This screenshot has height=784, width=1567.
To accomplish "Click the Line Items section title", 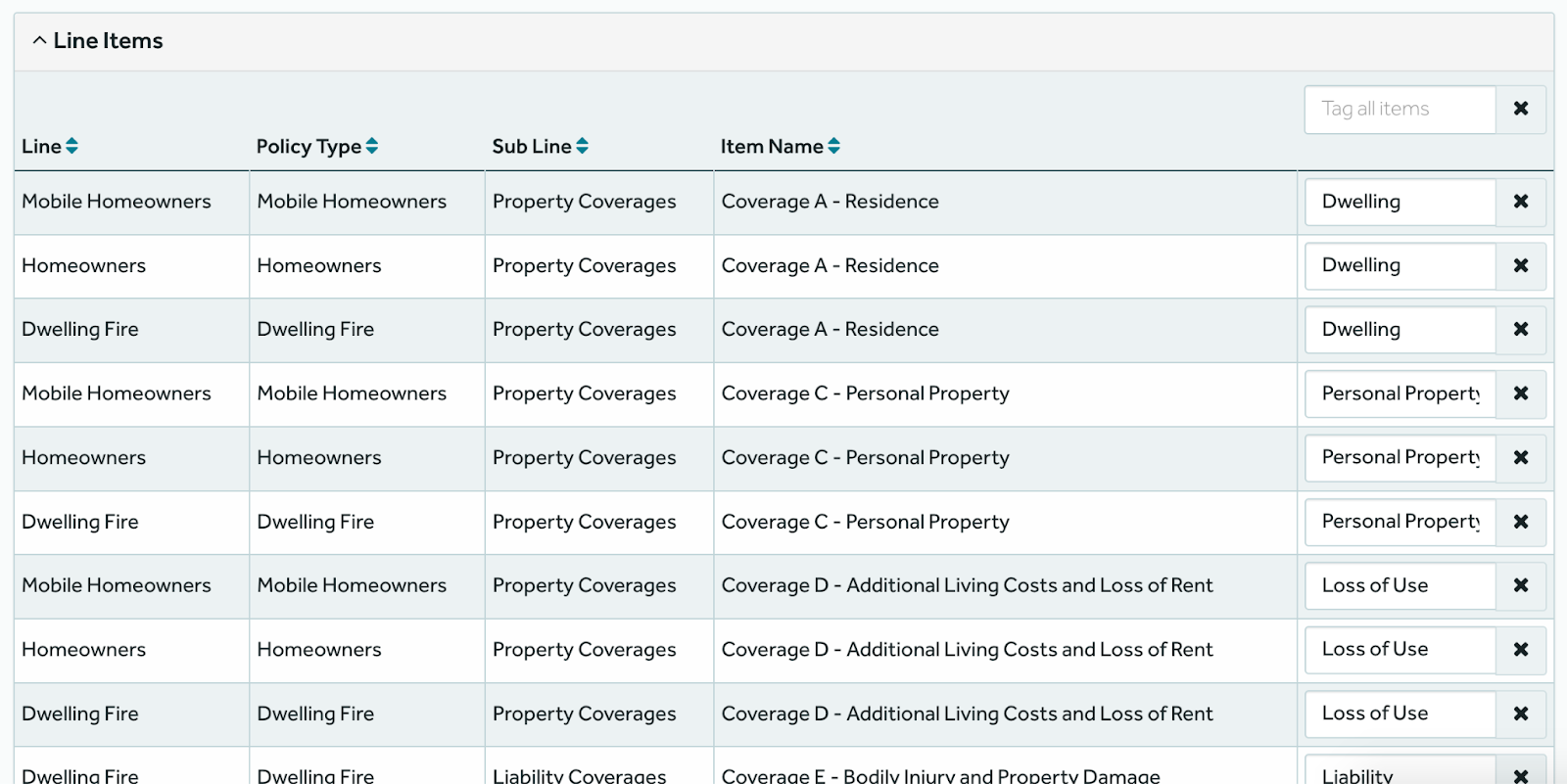I will 108,41.
